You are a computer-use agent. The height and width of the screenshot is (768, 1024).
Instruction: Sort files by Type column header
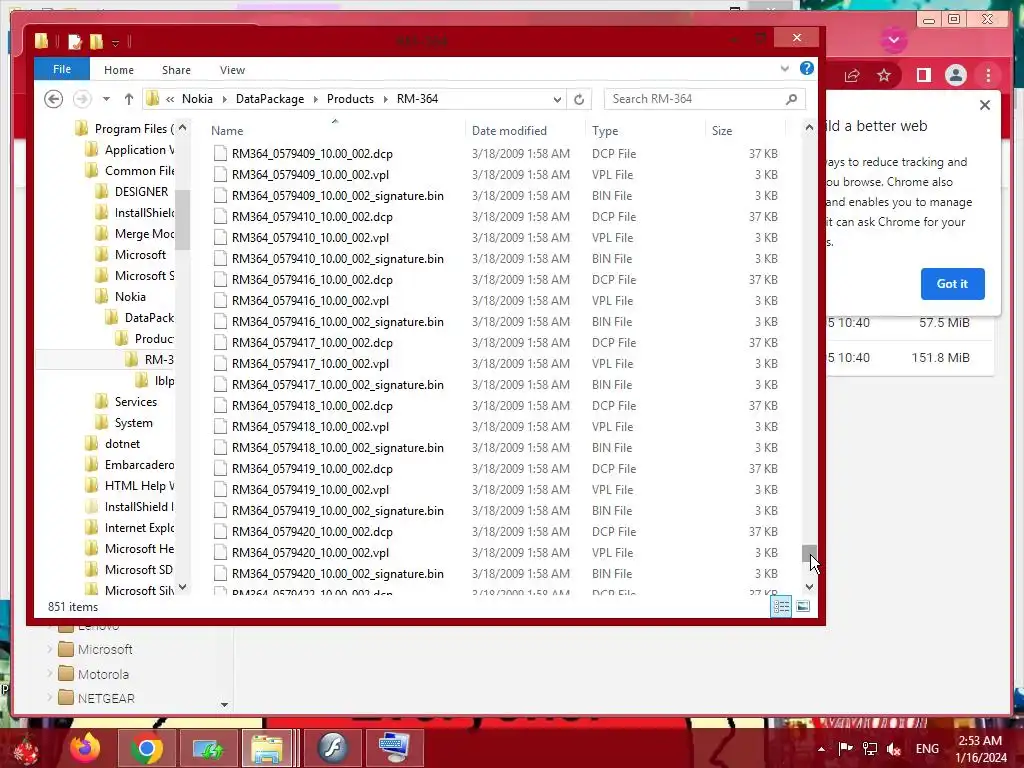605,131
